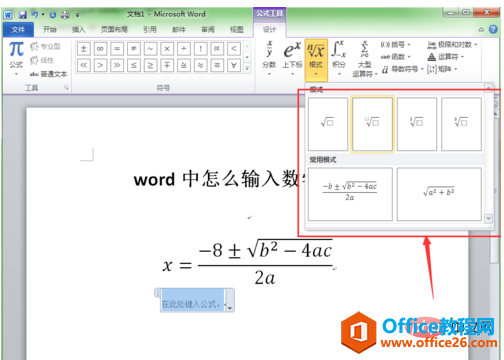
Task: Insert the multiplication × symbol
Action: tap(167, 49)
